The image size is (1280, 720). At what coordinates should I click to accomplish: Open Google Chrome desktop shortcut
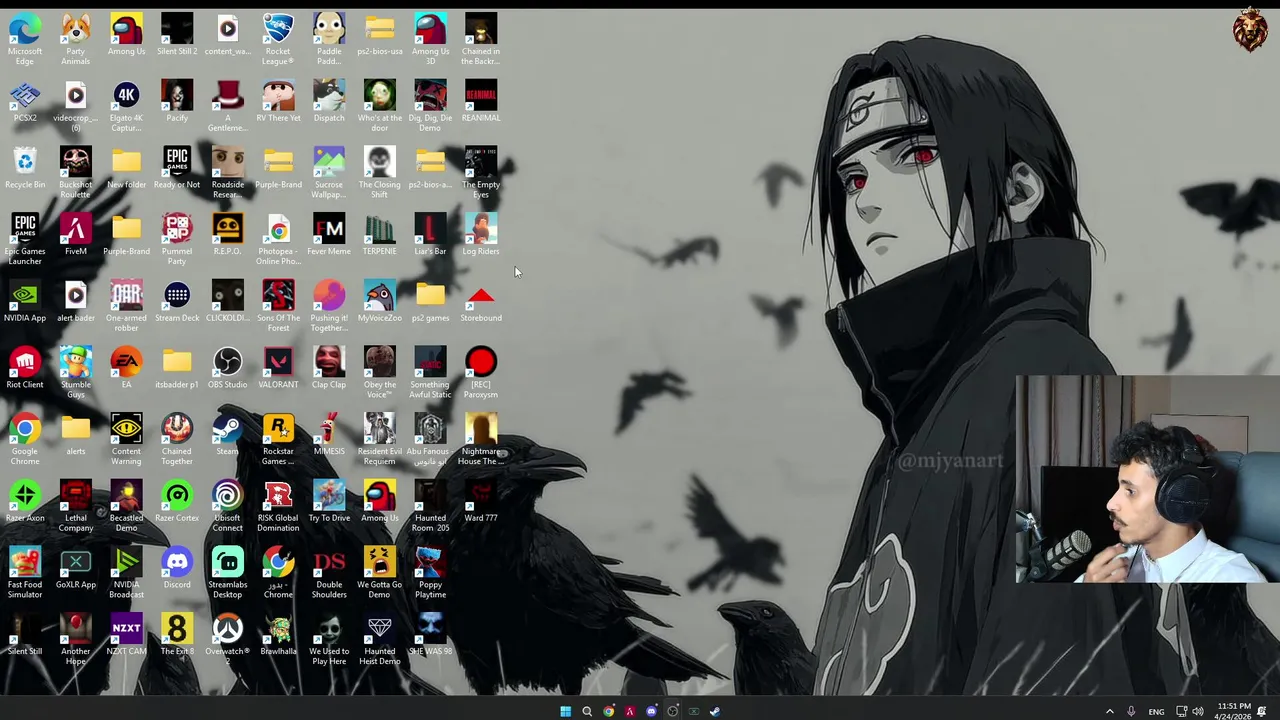click(25, 440)
